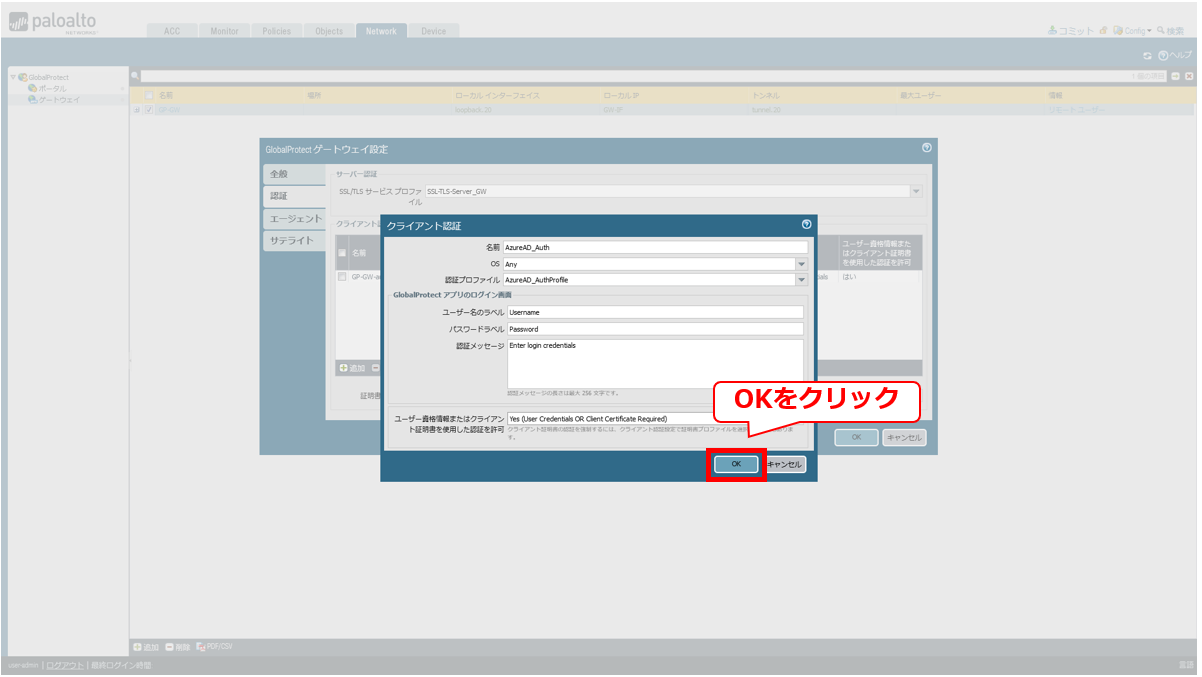Click the paloalto networks logo
The image size is (1202, 677).
[x=53, y=23]
